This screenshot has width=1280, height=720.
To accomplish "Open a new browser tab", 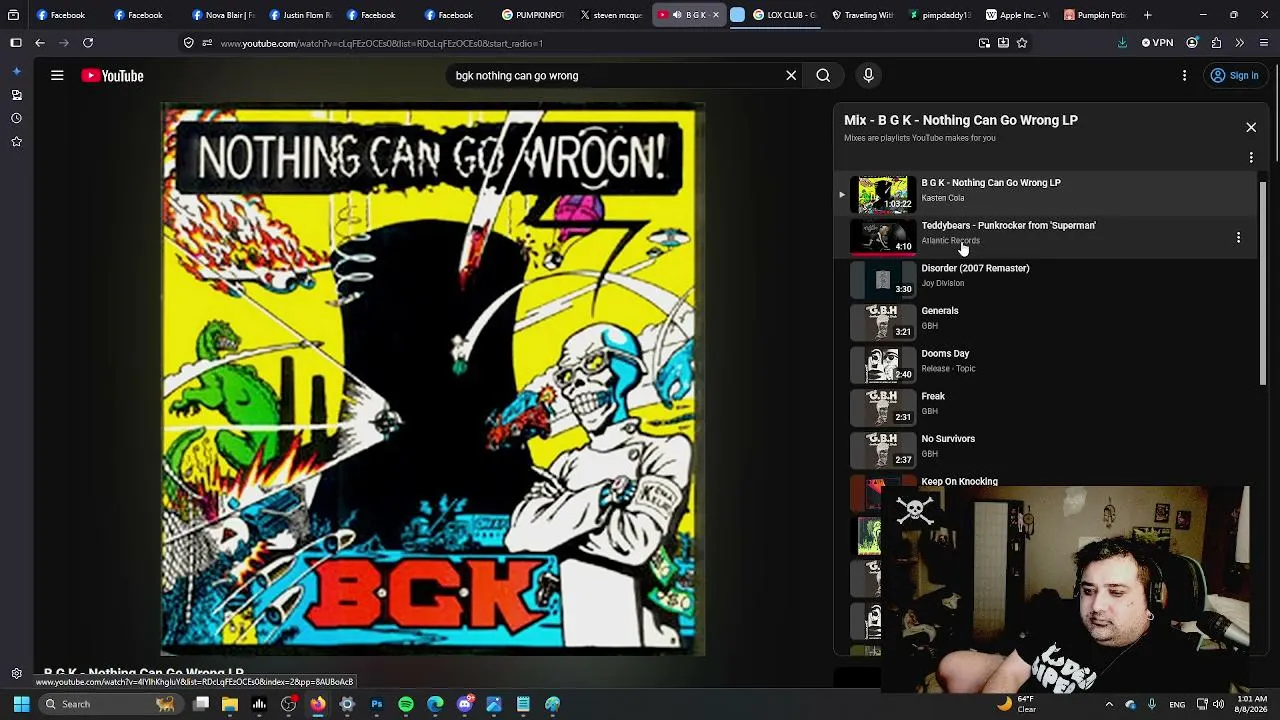I will tap(1147, 15).
